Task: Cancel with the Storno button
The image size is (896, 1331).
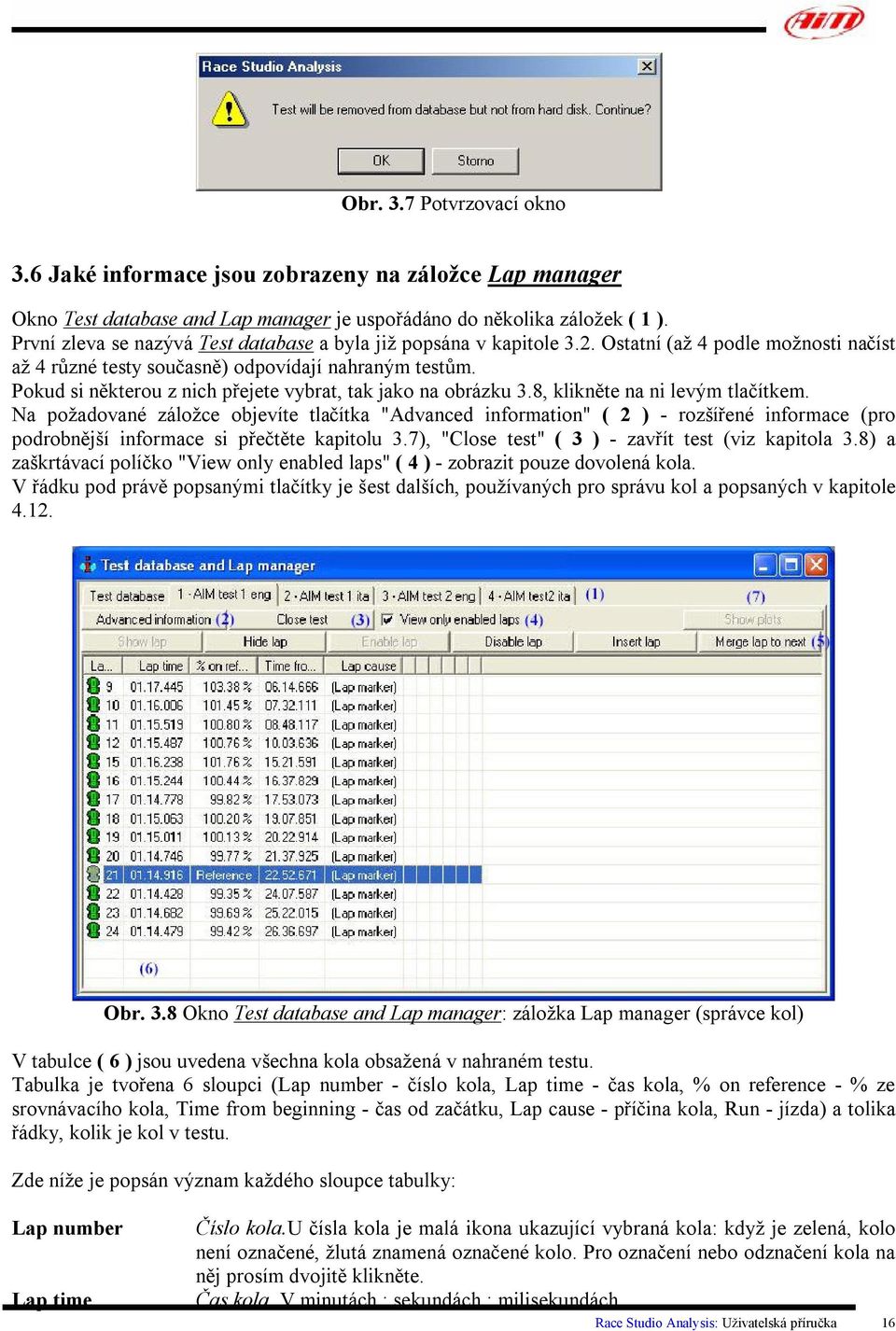Action: (x=475, y=161)
